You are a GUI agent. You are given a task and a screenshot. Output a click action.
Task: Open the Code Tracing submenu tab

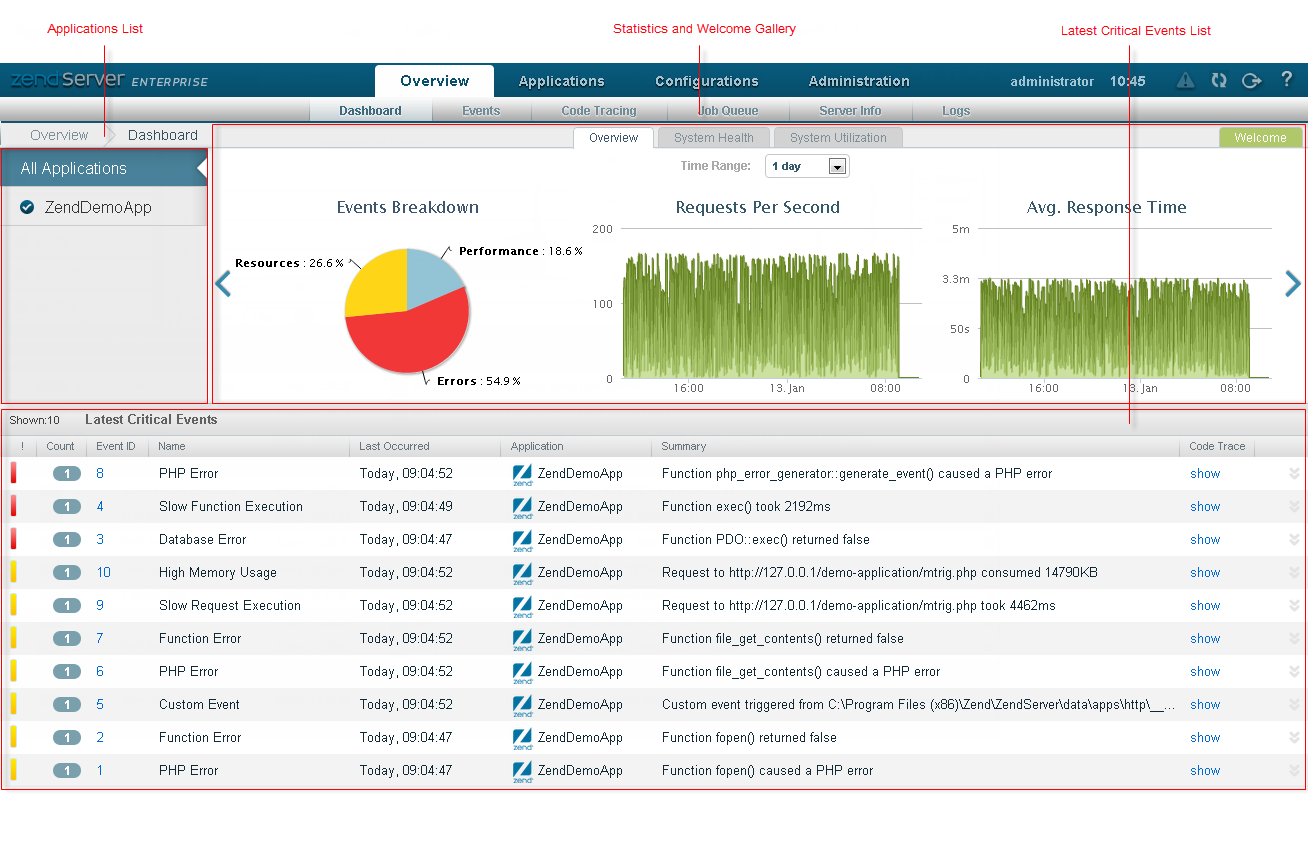(599, 111)
